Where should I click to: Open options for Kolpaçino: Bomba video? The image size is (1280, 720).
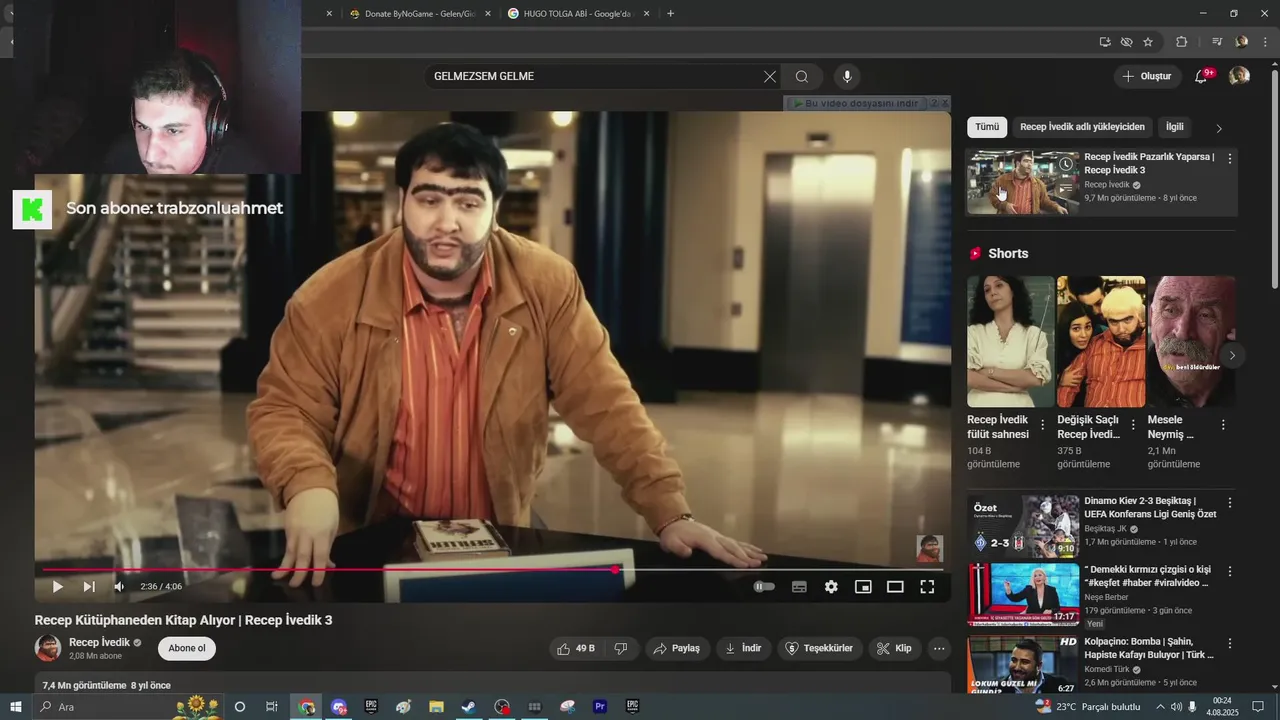(1230, 643)
